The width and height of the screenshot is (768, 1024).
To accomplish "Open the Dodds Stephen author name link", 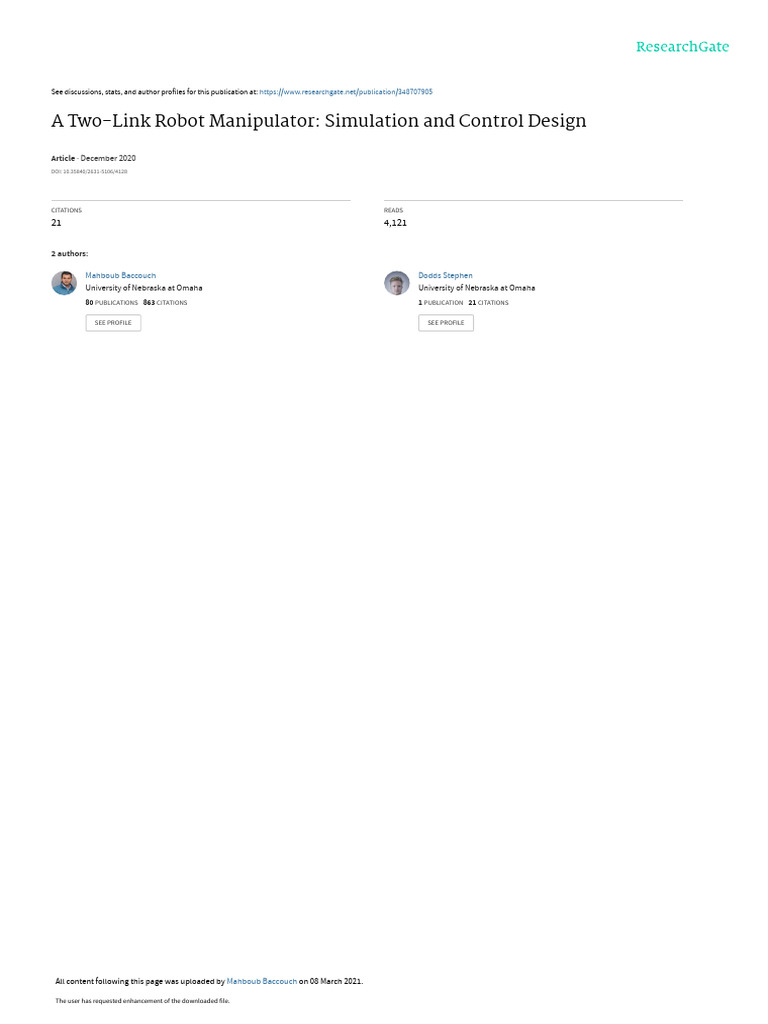I will tap(445, 276).
